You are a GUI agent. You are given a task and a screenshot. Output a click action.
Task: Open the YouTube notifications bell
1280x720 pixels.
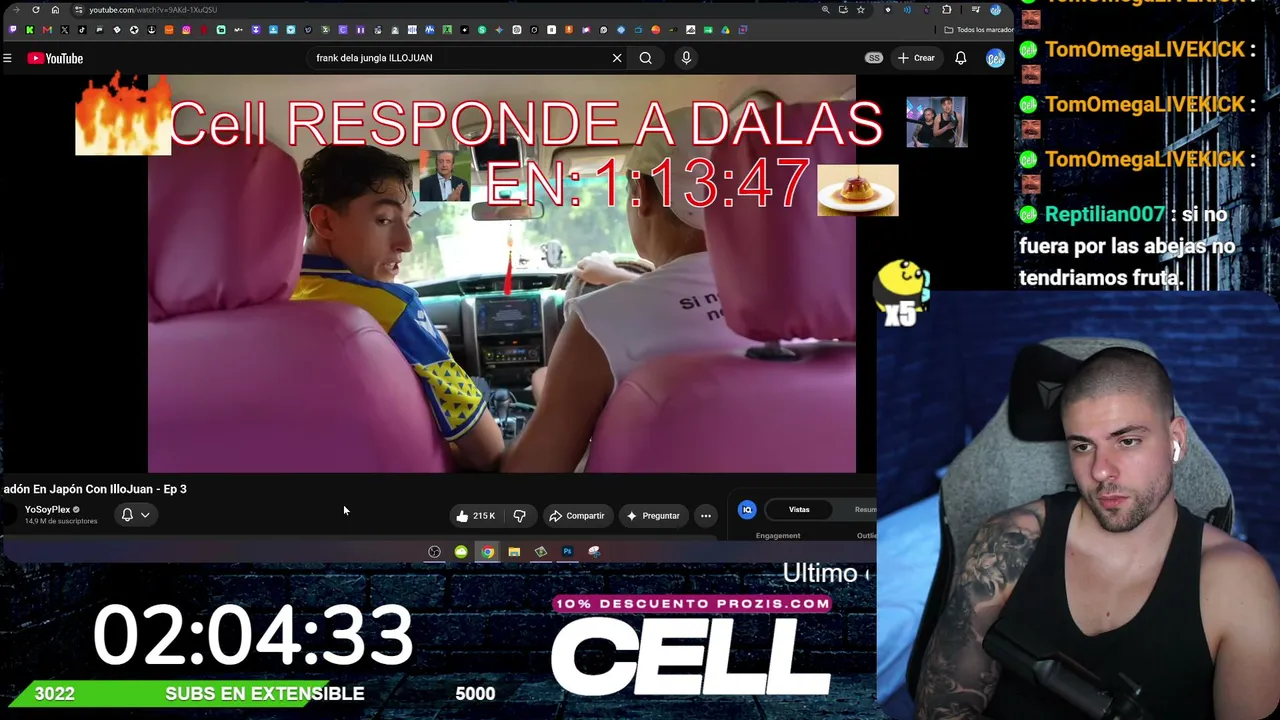(x=960, y=58)
